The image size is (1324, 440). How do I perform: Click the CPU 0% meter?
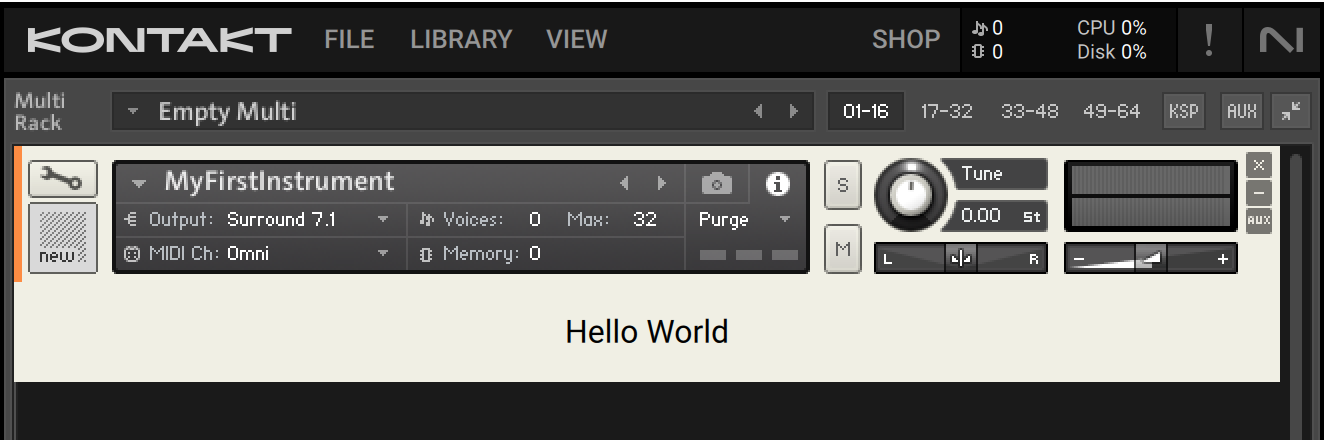point(1112,28)
